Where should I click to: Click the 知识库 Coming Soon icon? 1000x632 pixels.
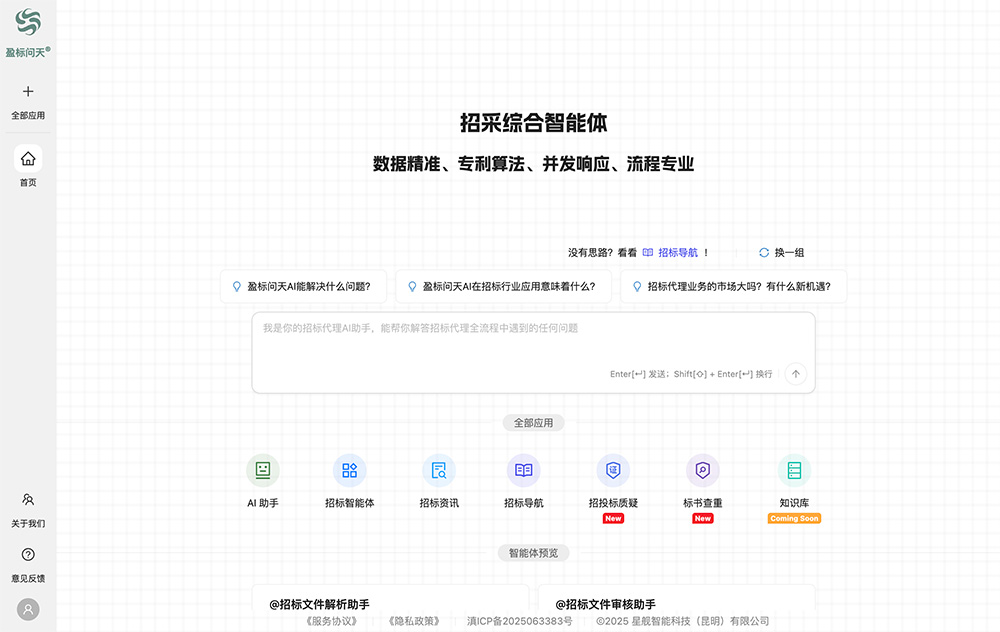793,470
